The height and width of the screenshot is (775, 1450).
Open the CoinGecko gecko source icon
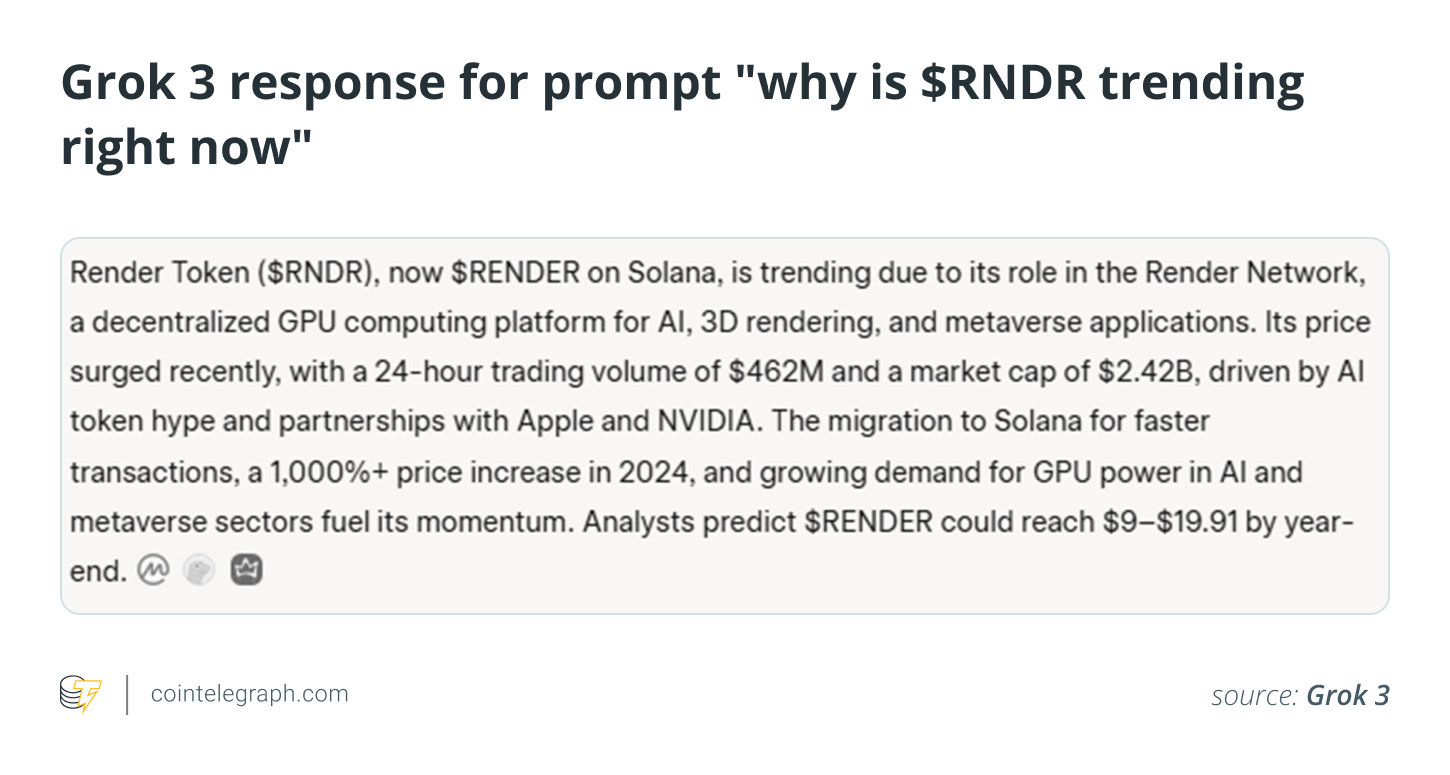[x=199, y=571]
